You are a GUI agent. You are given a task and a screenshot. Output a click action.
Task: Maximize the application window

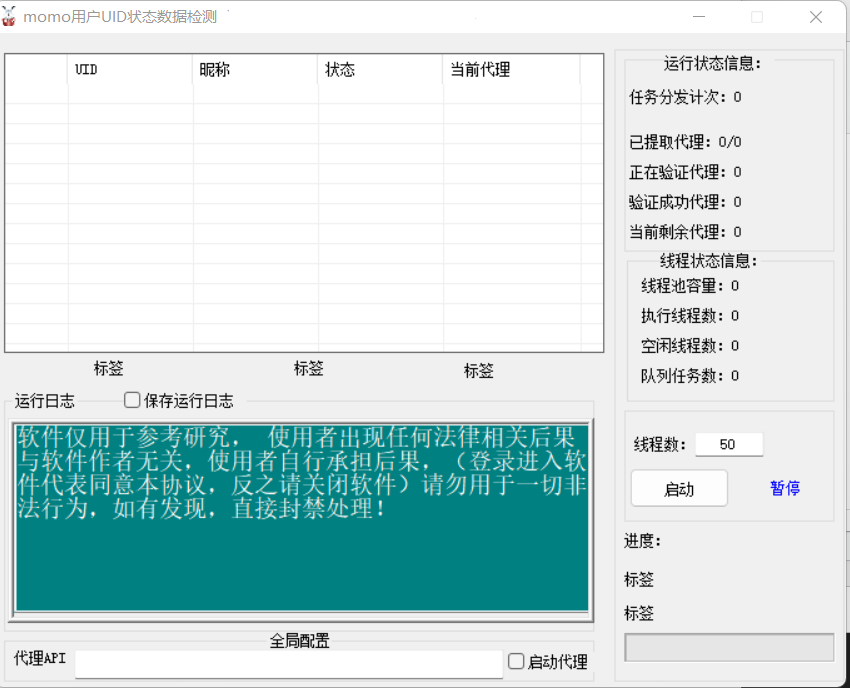pos(757,17)
